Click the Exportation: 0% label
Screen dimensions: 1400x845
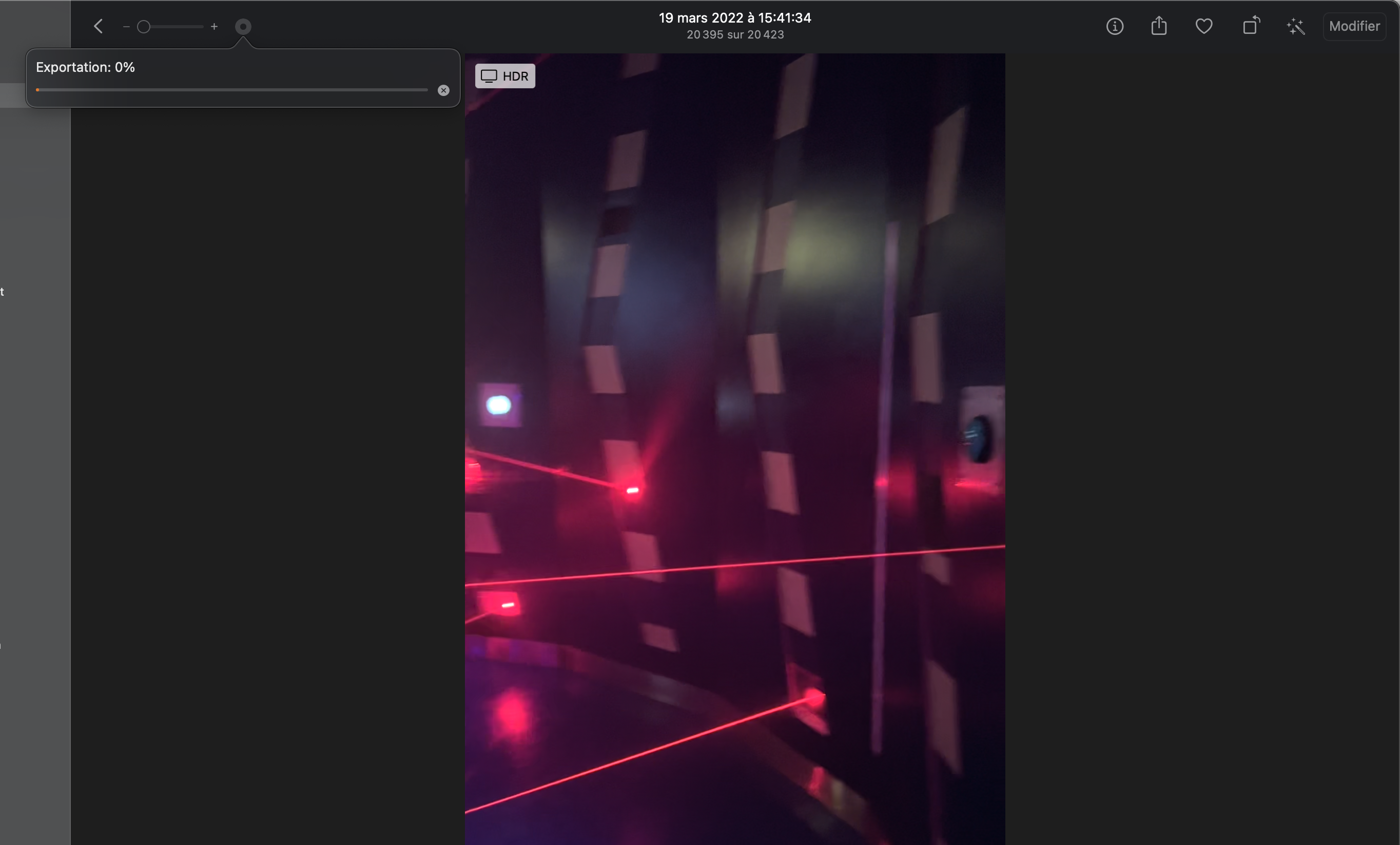coord(85,67)
